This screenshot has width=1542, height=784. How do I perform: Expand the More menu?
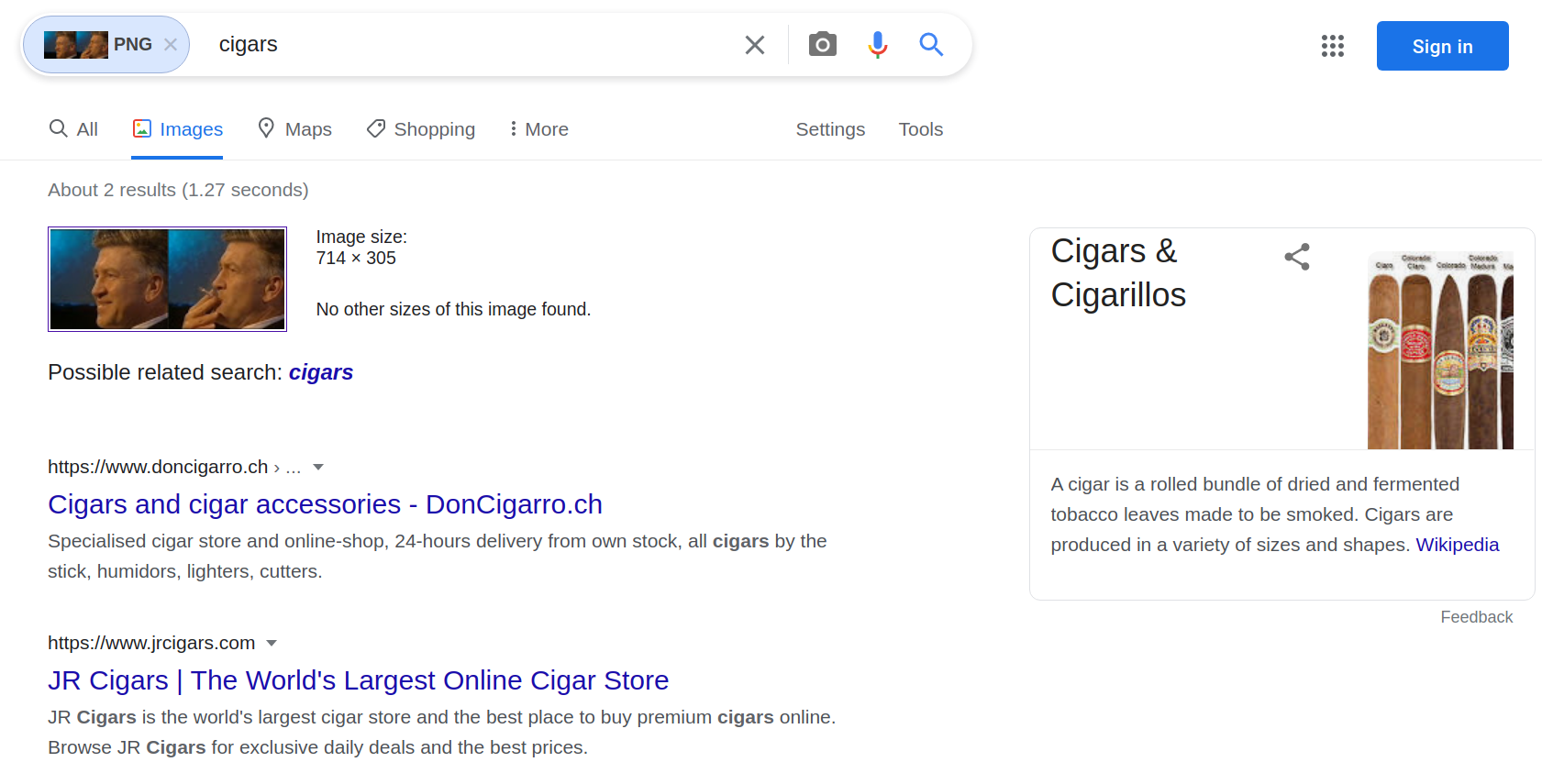[539, 129]
